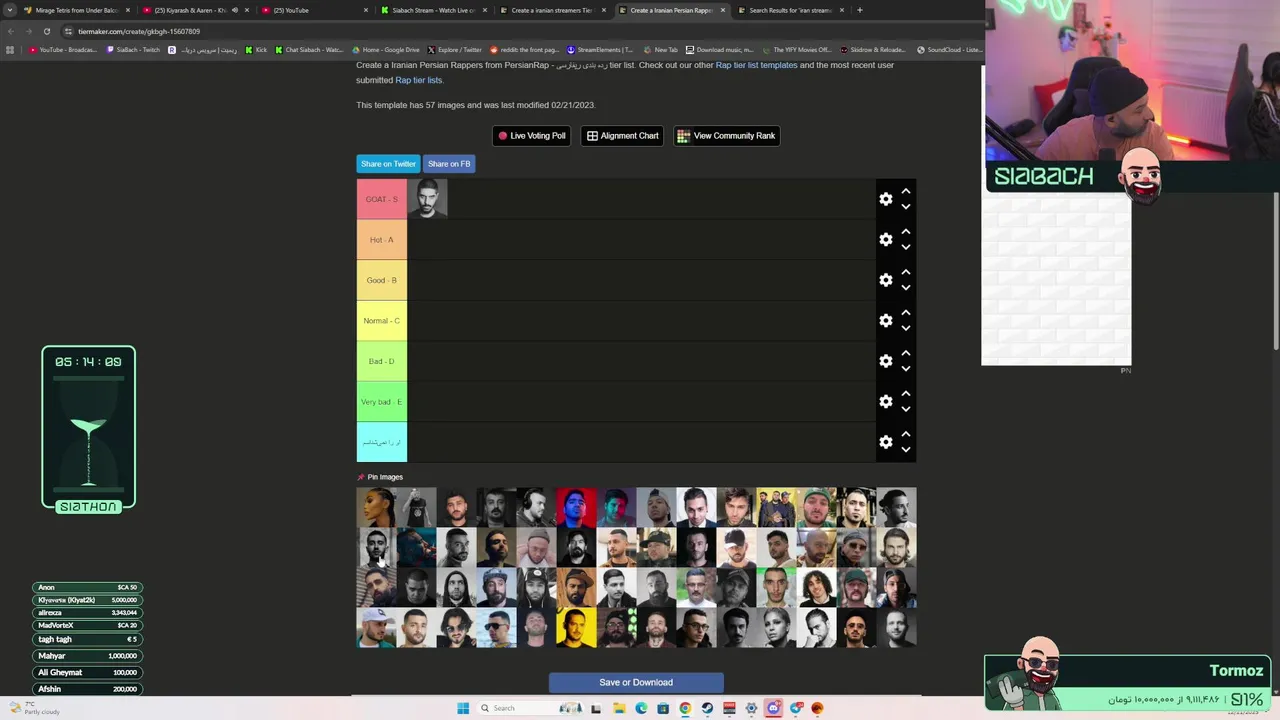Select the Normal - C tier label
Image resolution: width=1280 pixels, height=720 pixels.
[381, 321]
